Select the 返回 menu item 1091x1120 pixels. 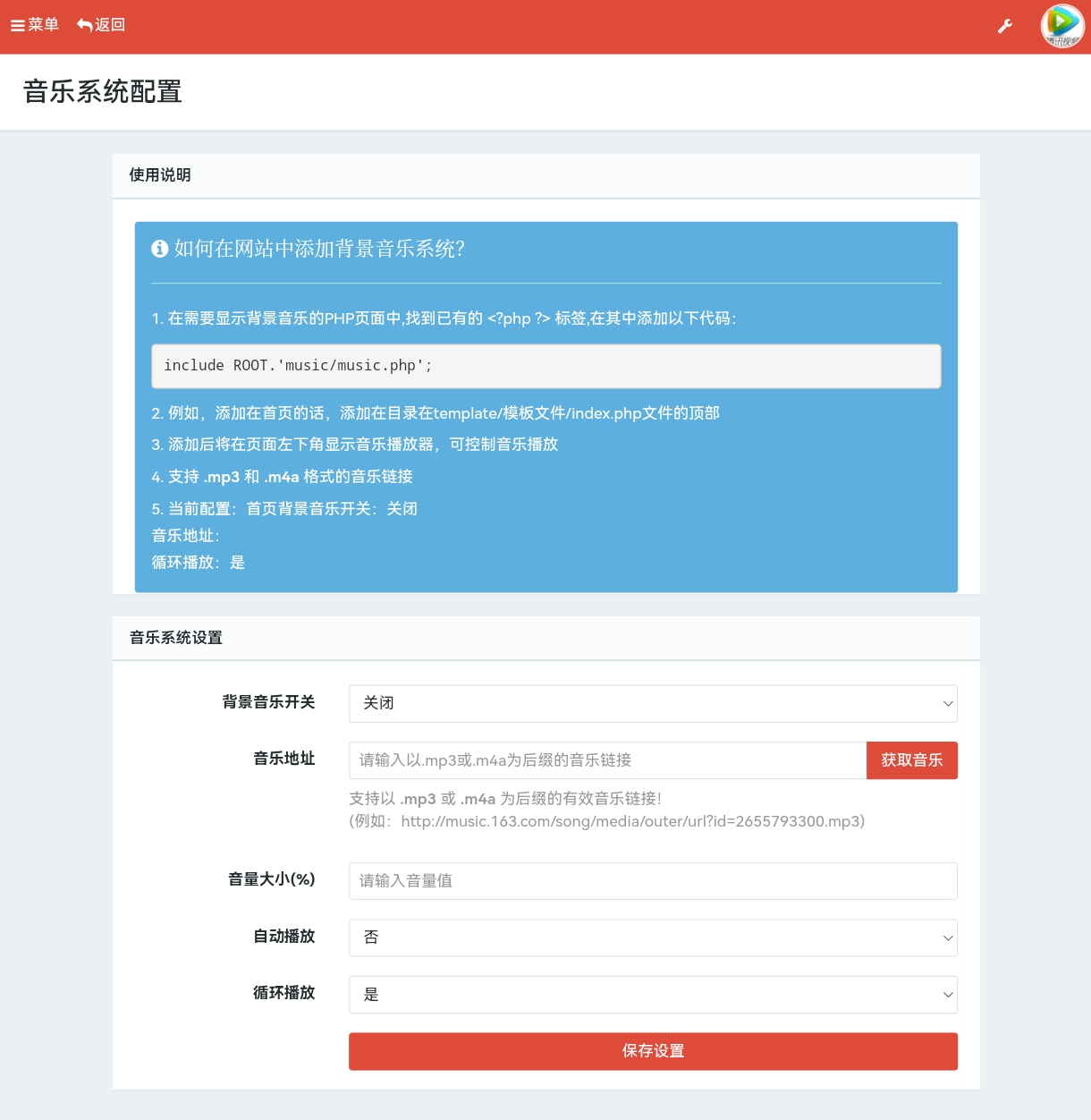(103, 25)
